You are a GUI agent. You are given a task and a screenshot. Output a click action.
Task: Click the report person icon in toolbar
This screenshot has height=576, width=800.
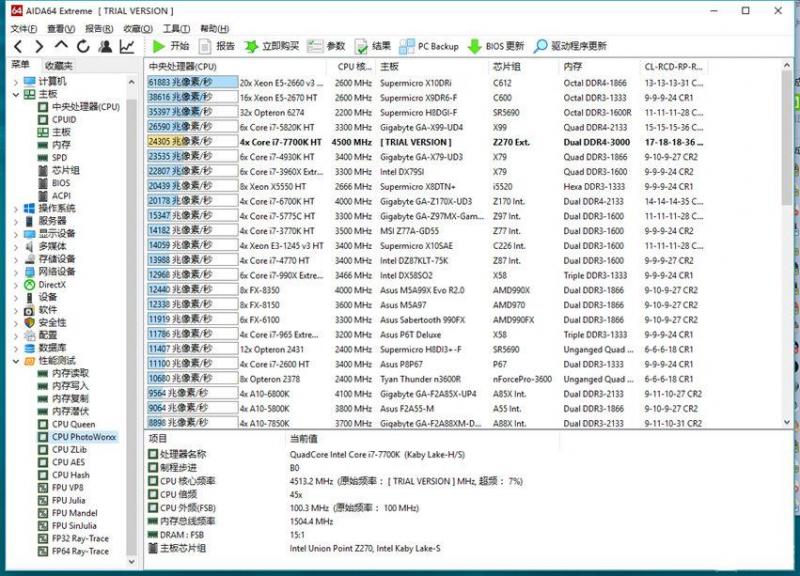click(x=106, y=46)
